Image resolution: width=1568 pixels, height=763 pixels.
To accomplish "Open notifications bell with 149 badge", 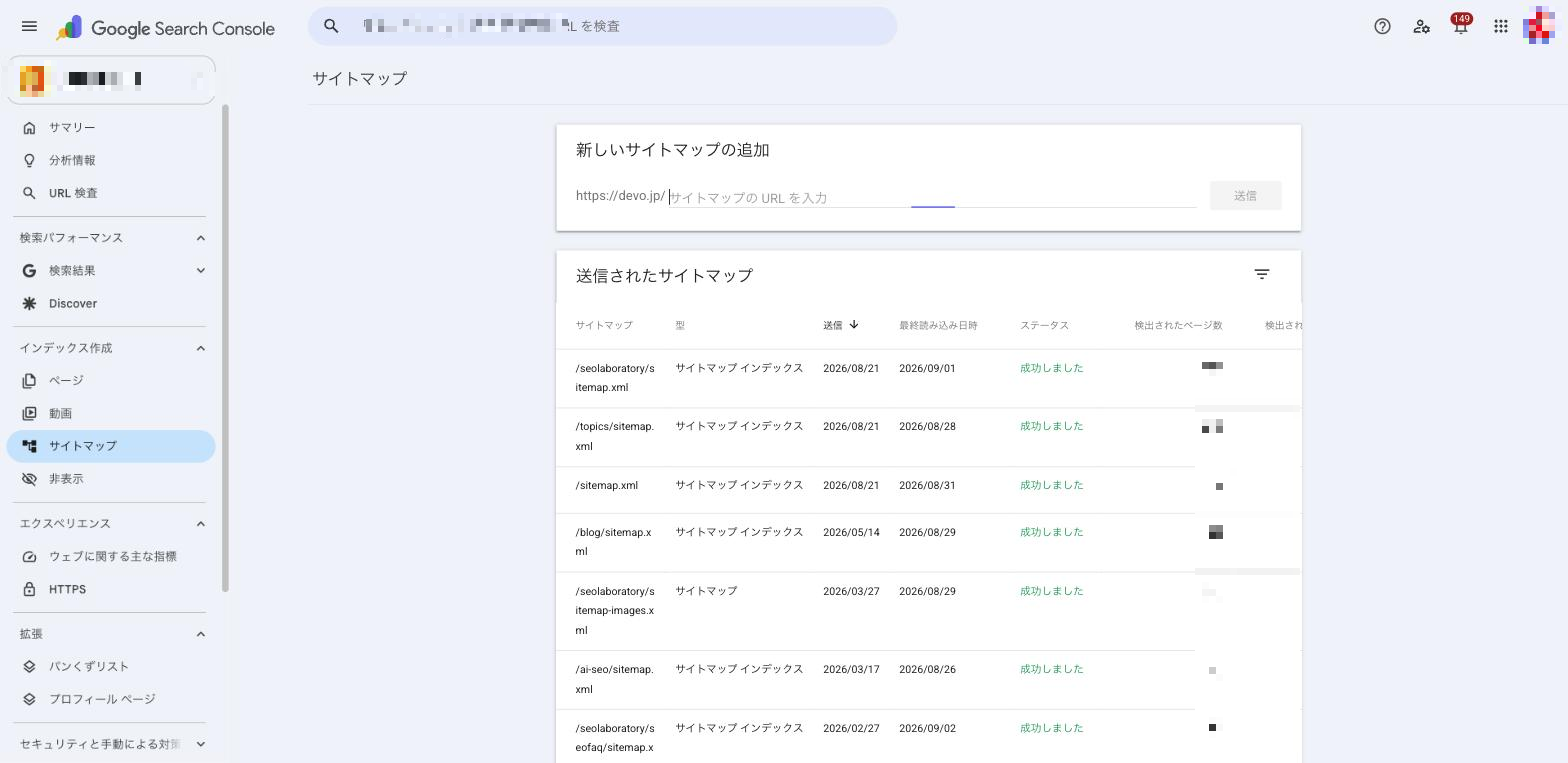I will pos(1461,26).
